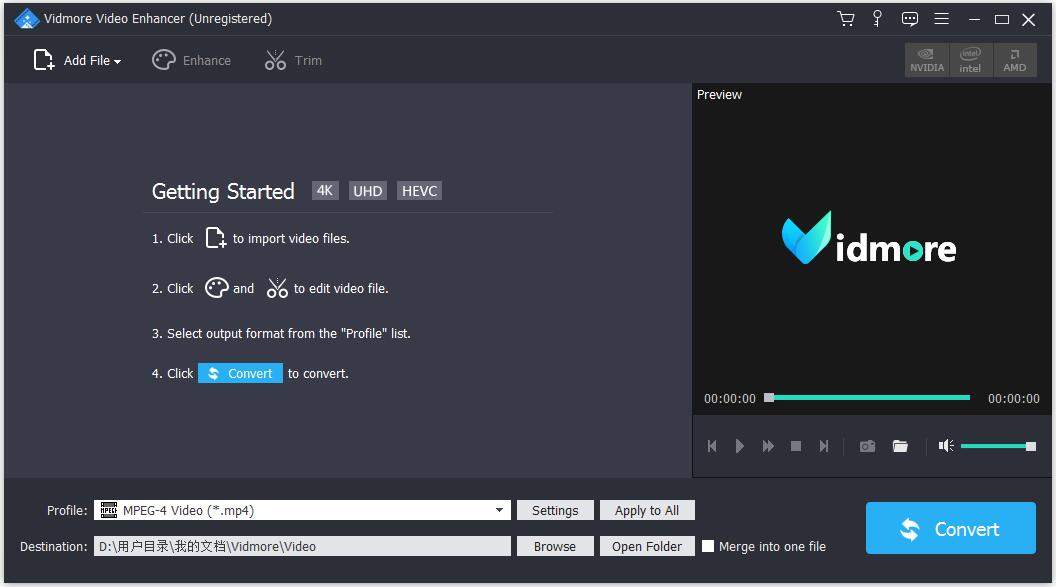Image resolution: width=1056 pixels, height=587 pixels.
Task: Click the Convert button
Action: pyautogui.click(x=949, y=528)
